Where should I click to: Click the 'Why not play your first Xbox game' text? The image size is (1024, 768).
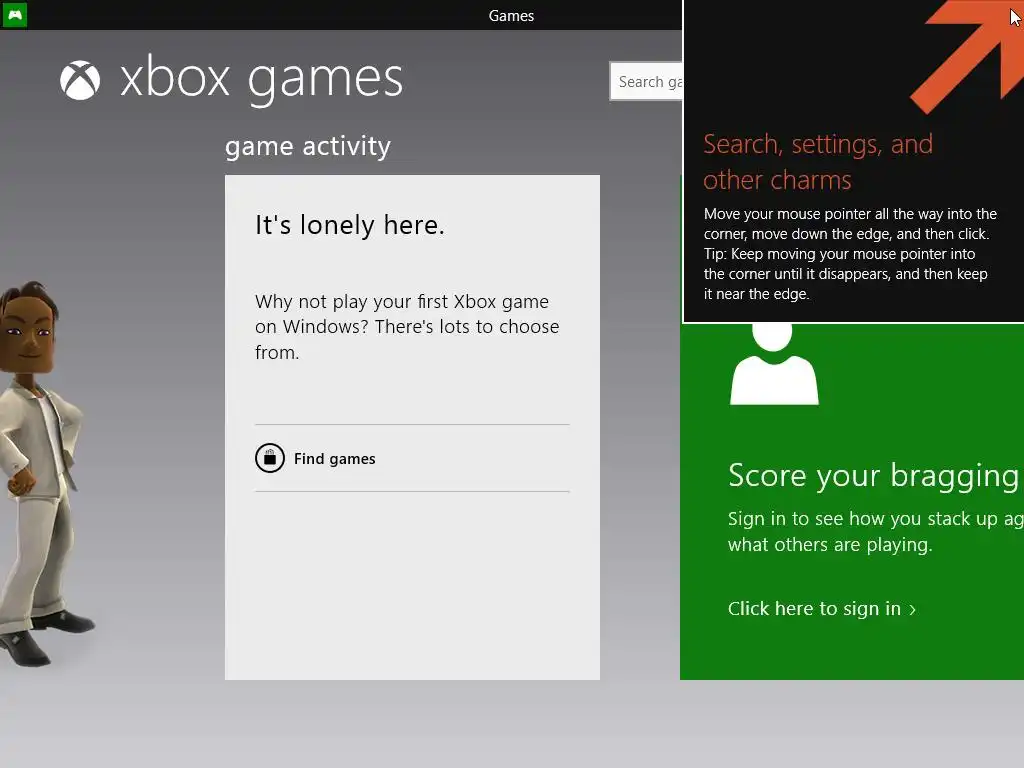(407, 327)
